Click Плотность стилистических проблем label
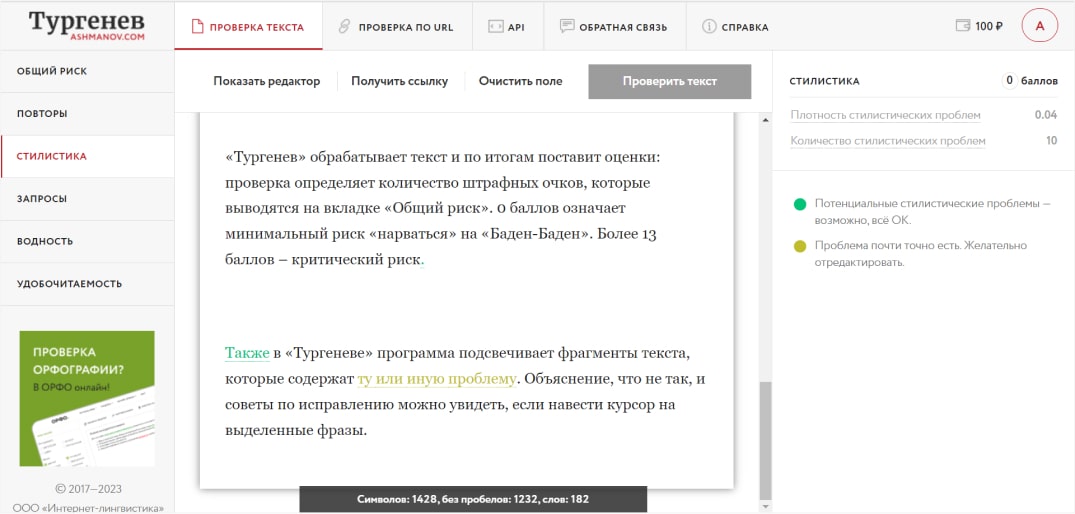 [x=885, y=115]
